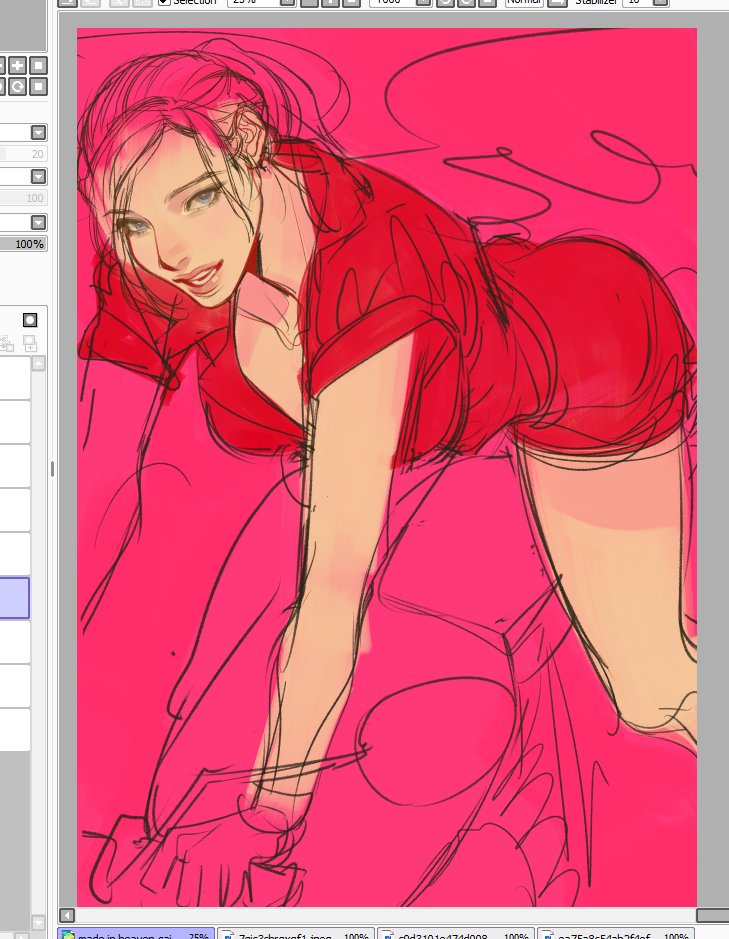Click the canvas horizontal scrollbar left arrow
Viewport: 729px width, 939px height.
click(67, 915)
